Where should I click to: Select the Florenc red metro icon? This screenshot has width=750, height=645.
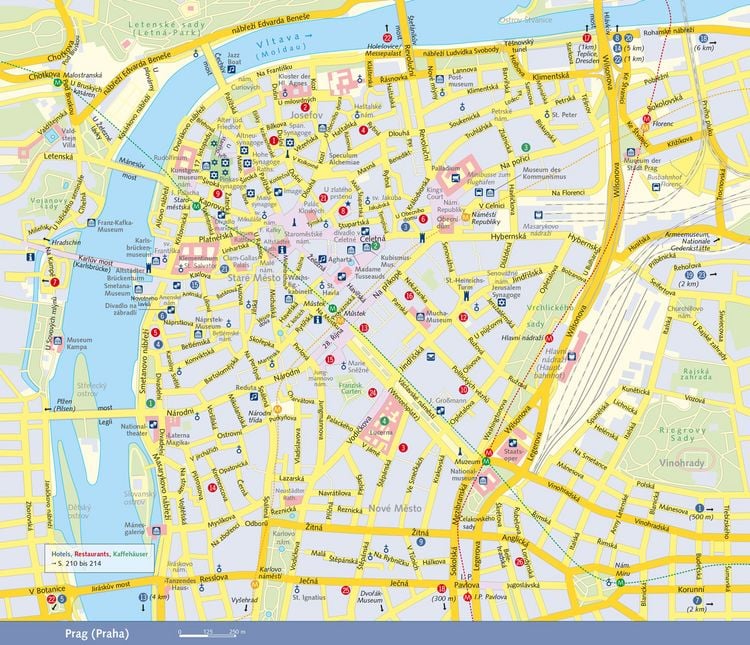pos(647,119)
